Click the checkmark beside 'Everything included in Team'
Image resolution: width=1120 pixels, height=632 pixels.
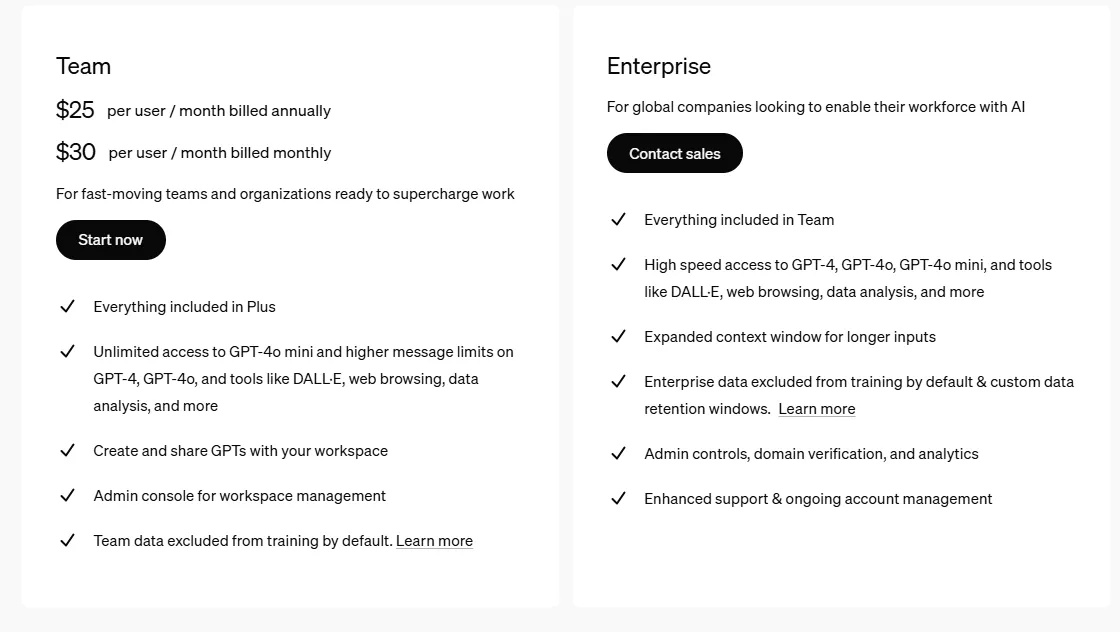coord(618,219)
